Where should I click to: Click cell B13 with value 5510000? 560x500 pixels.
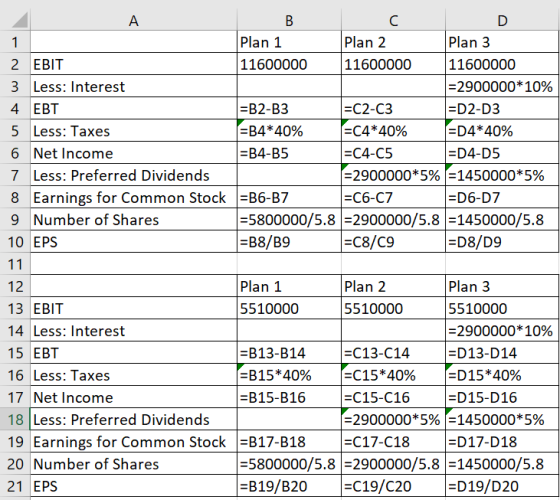click(289, 308)
